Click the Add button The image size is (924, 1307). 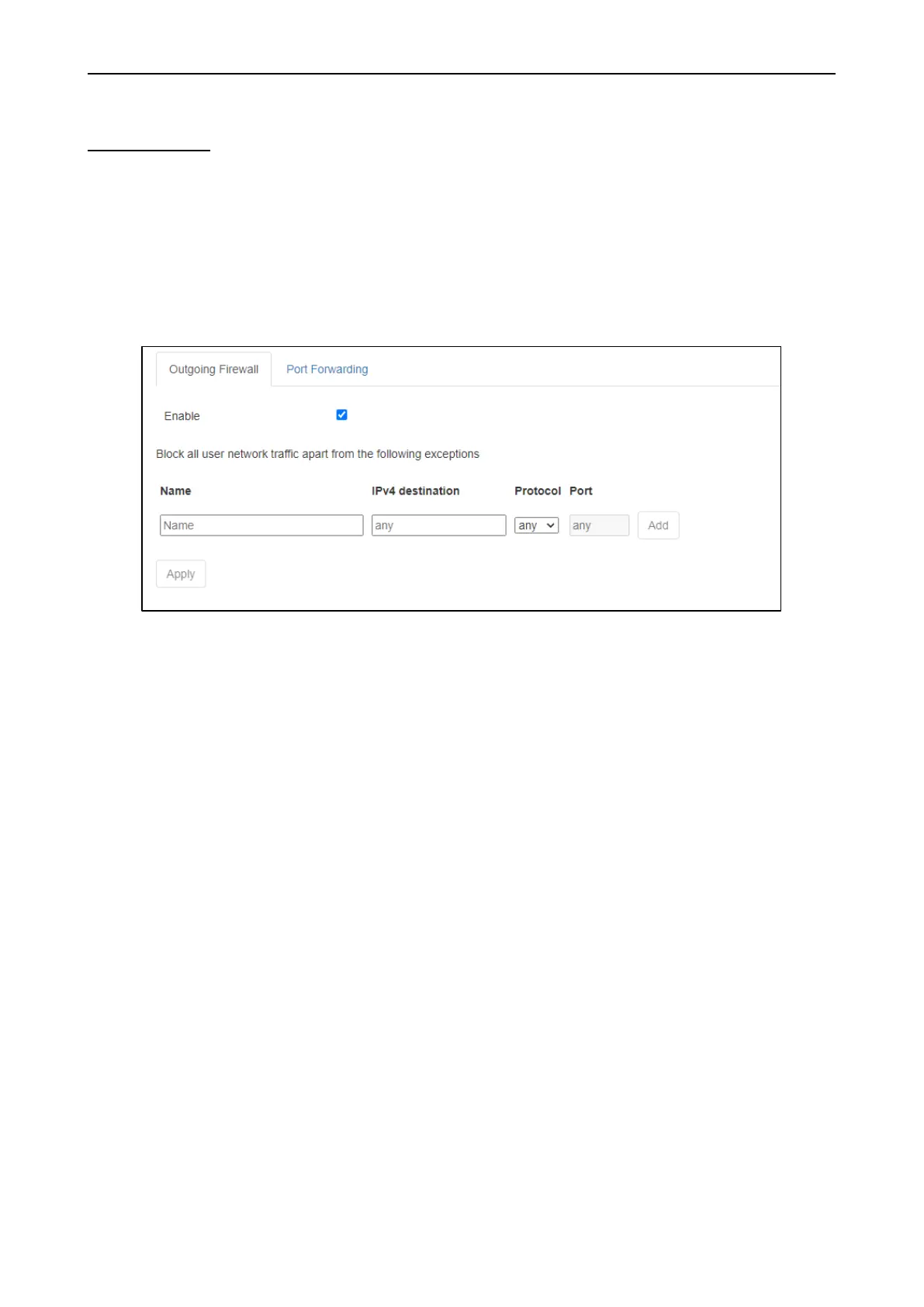tap(658, 525)
